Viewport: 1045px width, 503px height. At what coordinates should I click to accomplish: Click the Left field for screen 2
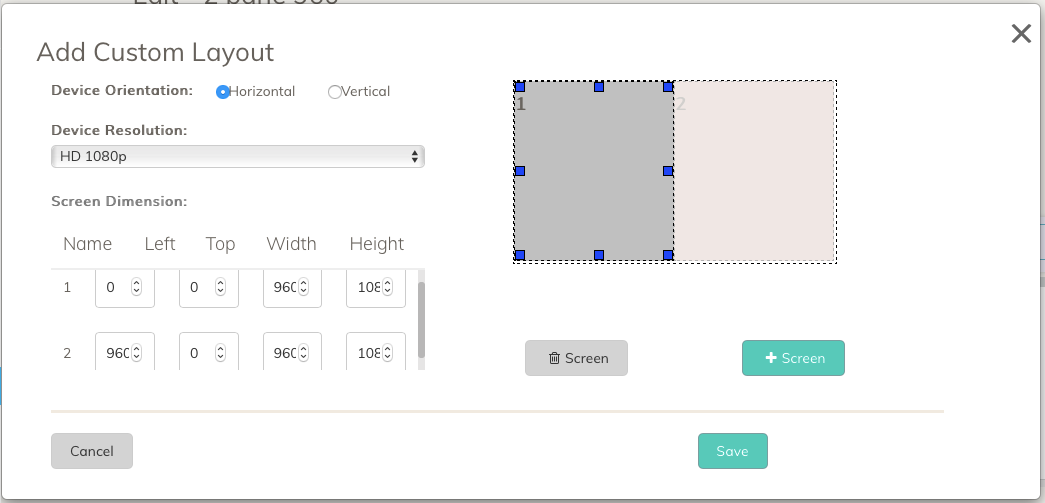[125, 351]
